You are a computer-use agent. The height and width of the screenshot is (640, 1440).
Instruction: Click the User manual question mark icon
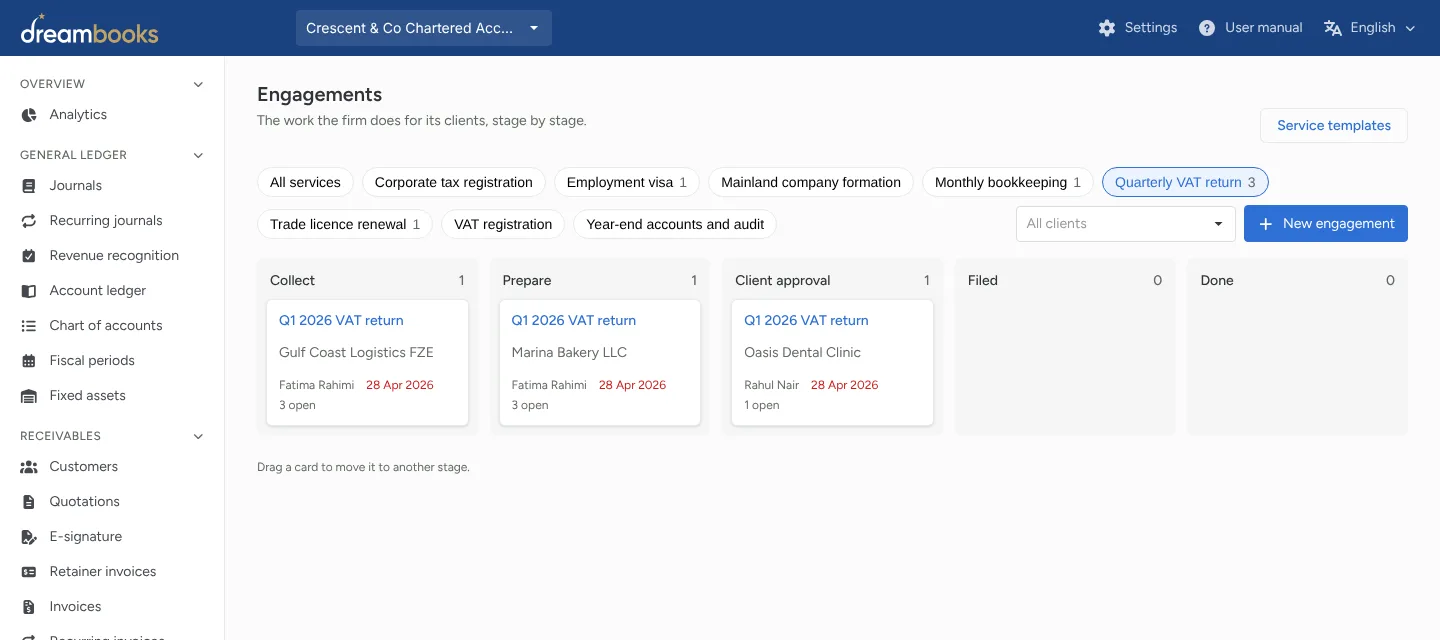click(x=1207, y=28)
